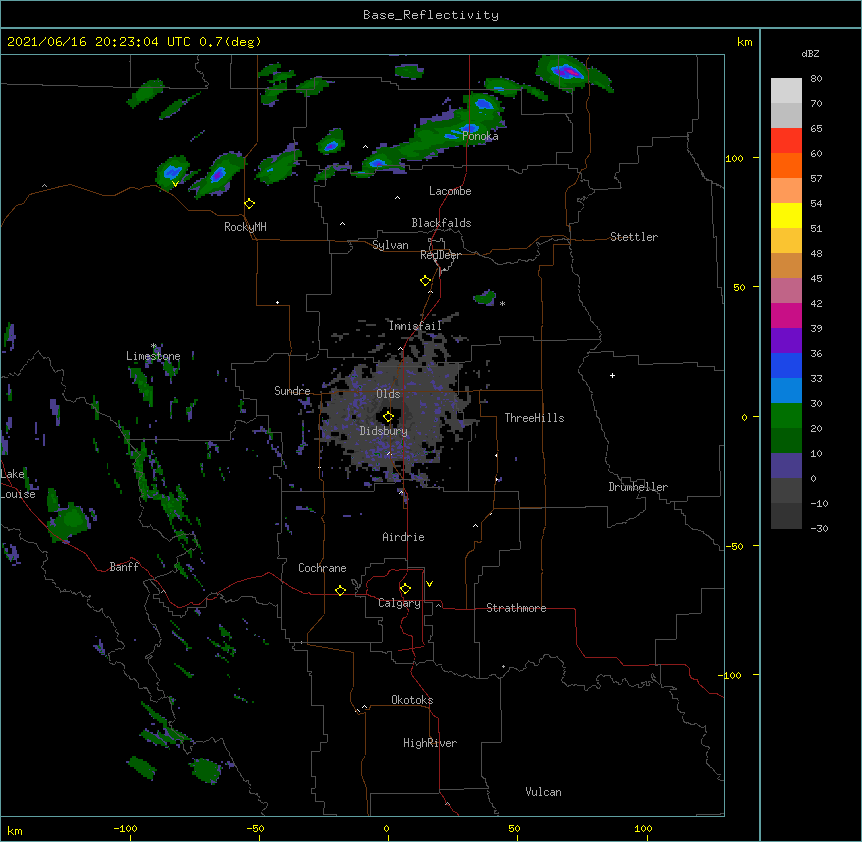The width and height of the screenshot is (862, 842).
Task: Click the green echo southeast of RedDeer
Action: [x=485, y=297]
